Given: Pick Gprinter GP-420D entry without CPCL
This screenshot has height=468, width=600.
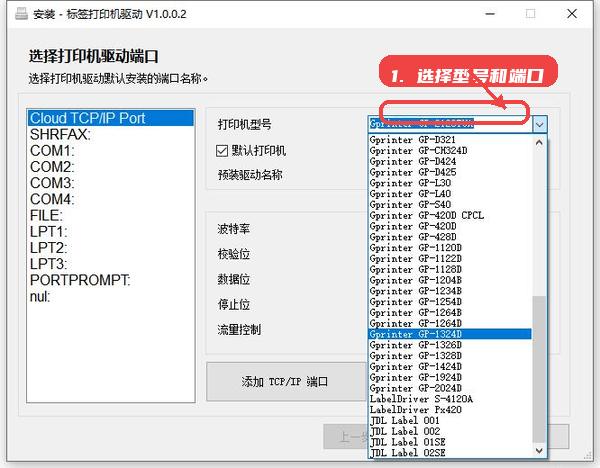Looking at the screenshot, I should 450,226.
